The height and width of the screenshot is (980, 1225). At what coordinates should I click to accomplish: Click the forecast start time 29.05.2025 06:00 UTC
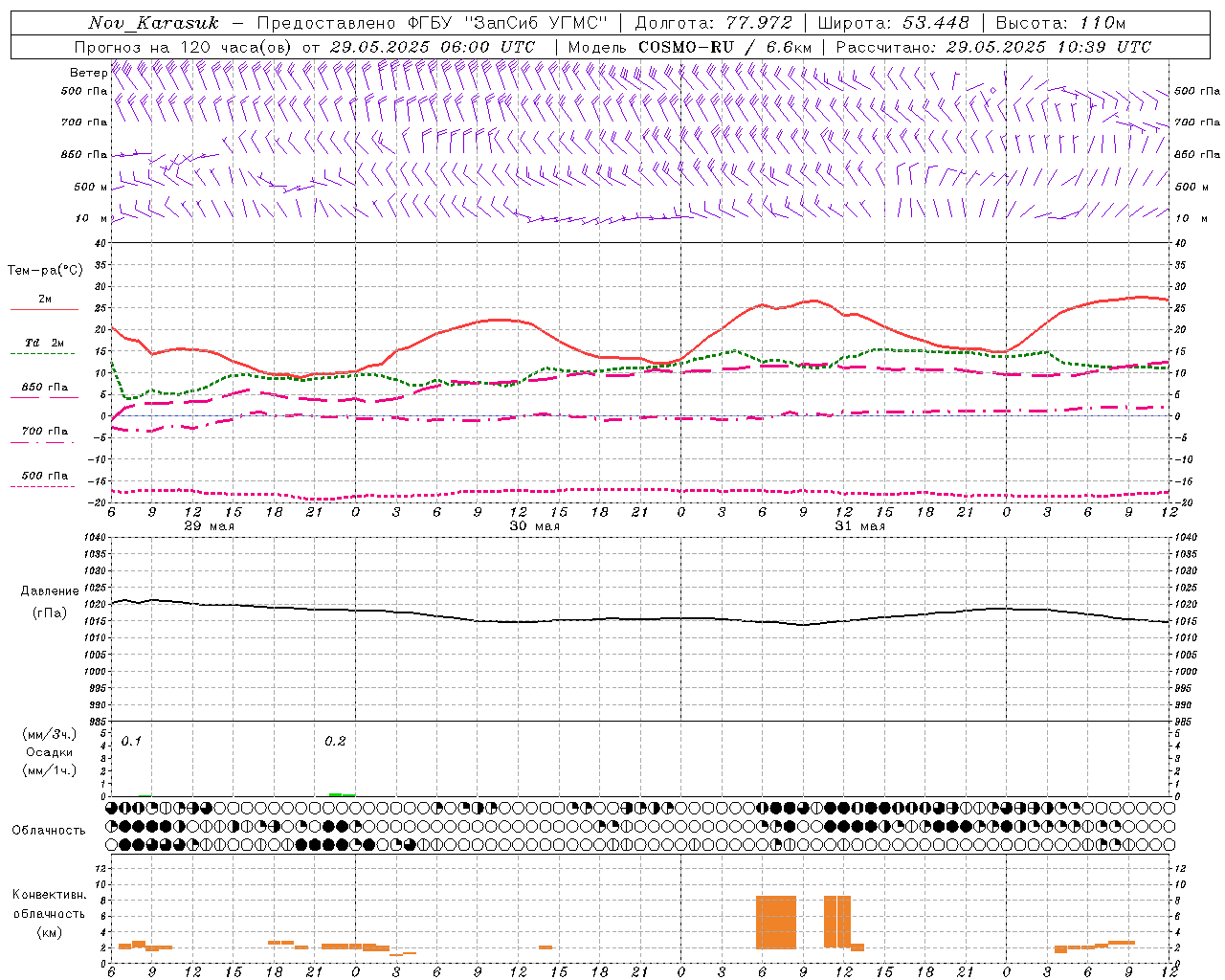click(433, 47)
